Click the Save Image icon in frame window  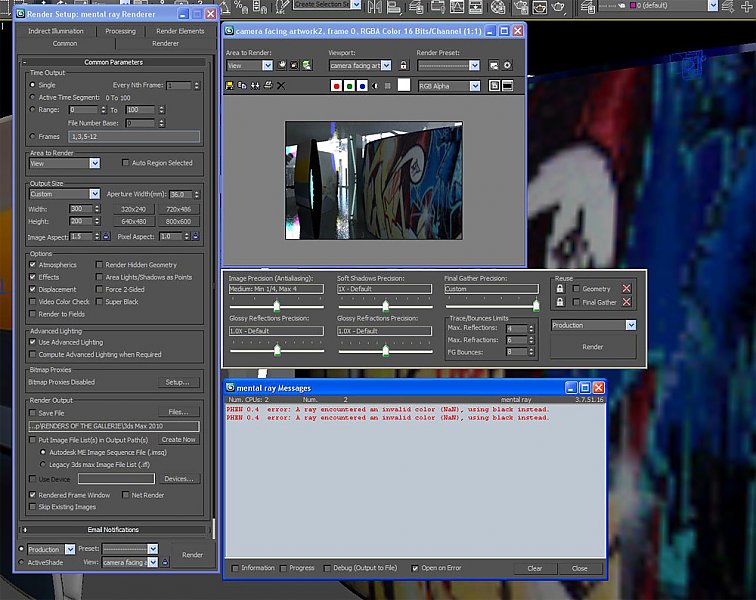[x=231, y=86]
